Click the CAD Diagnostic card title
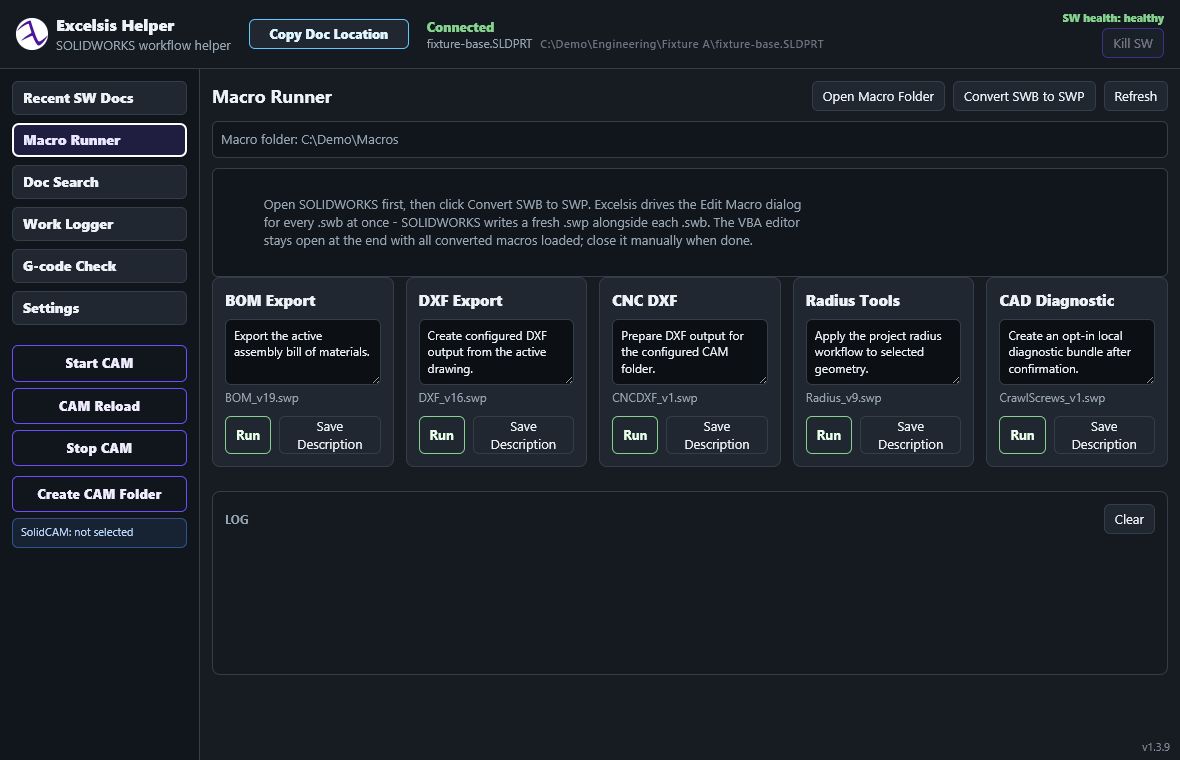 click(x=1057, y=300)
